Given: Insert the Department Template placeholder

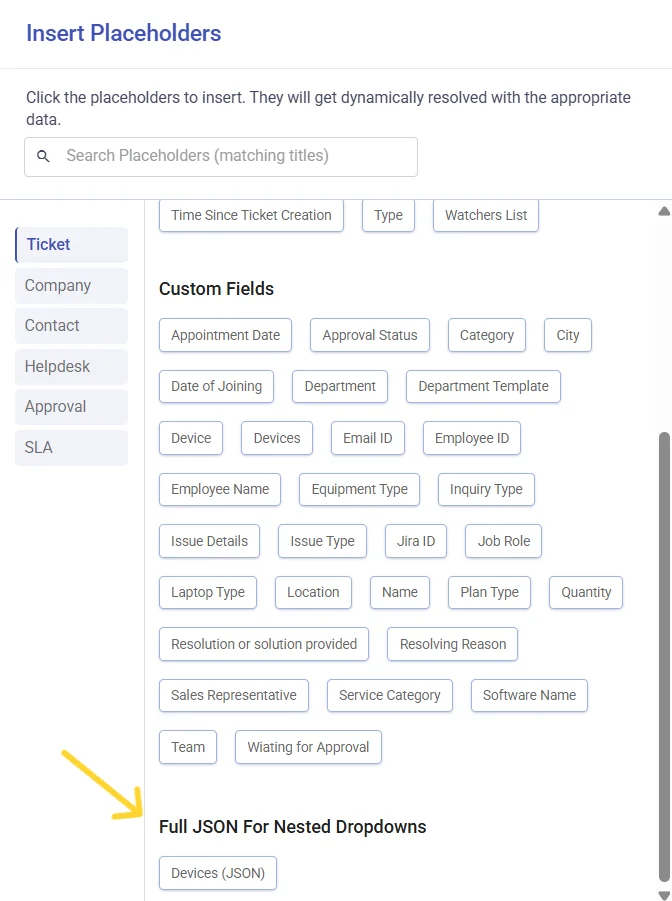Looking at the screenshot, I should pos(483,387).
